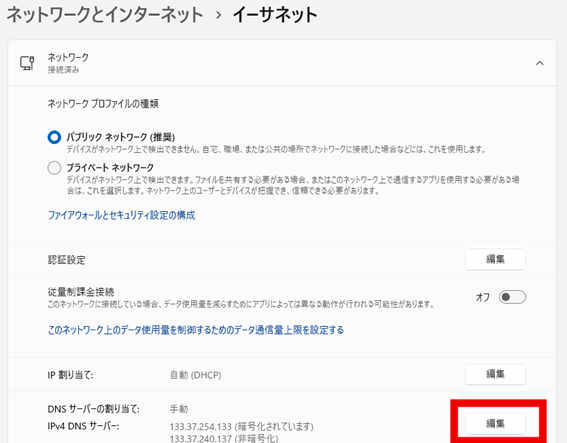Select プライベート ネットワーク radio button

[54, 168]
